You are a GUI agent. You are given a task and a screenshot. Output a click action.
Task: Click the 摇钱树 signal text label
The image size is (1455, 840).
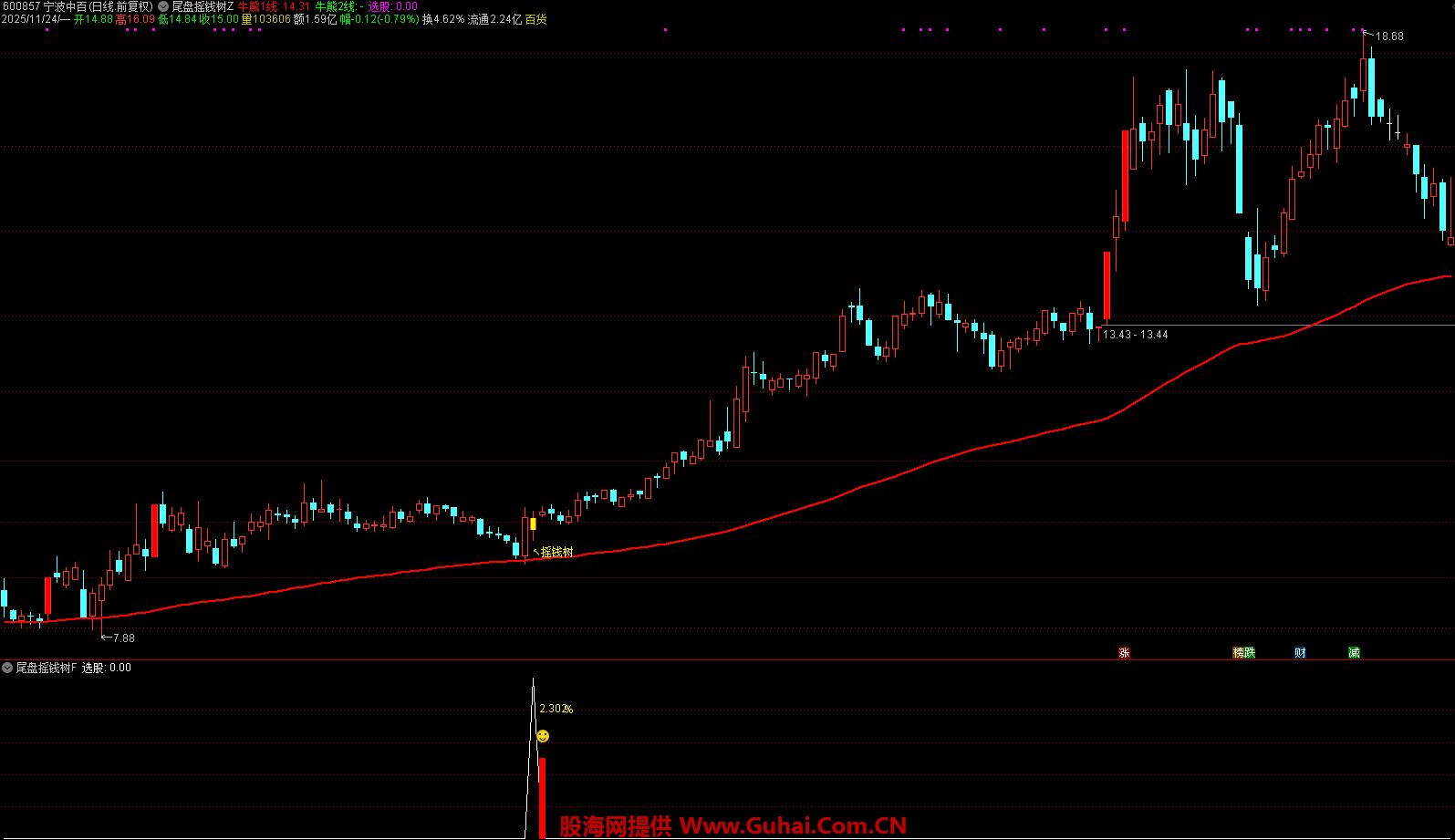coord(556,552)
